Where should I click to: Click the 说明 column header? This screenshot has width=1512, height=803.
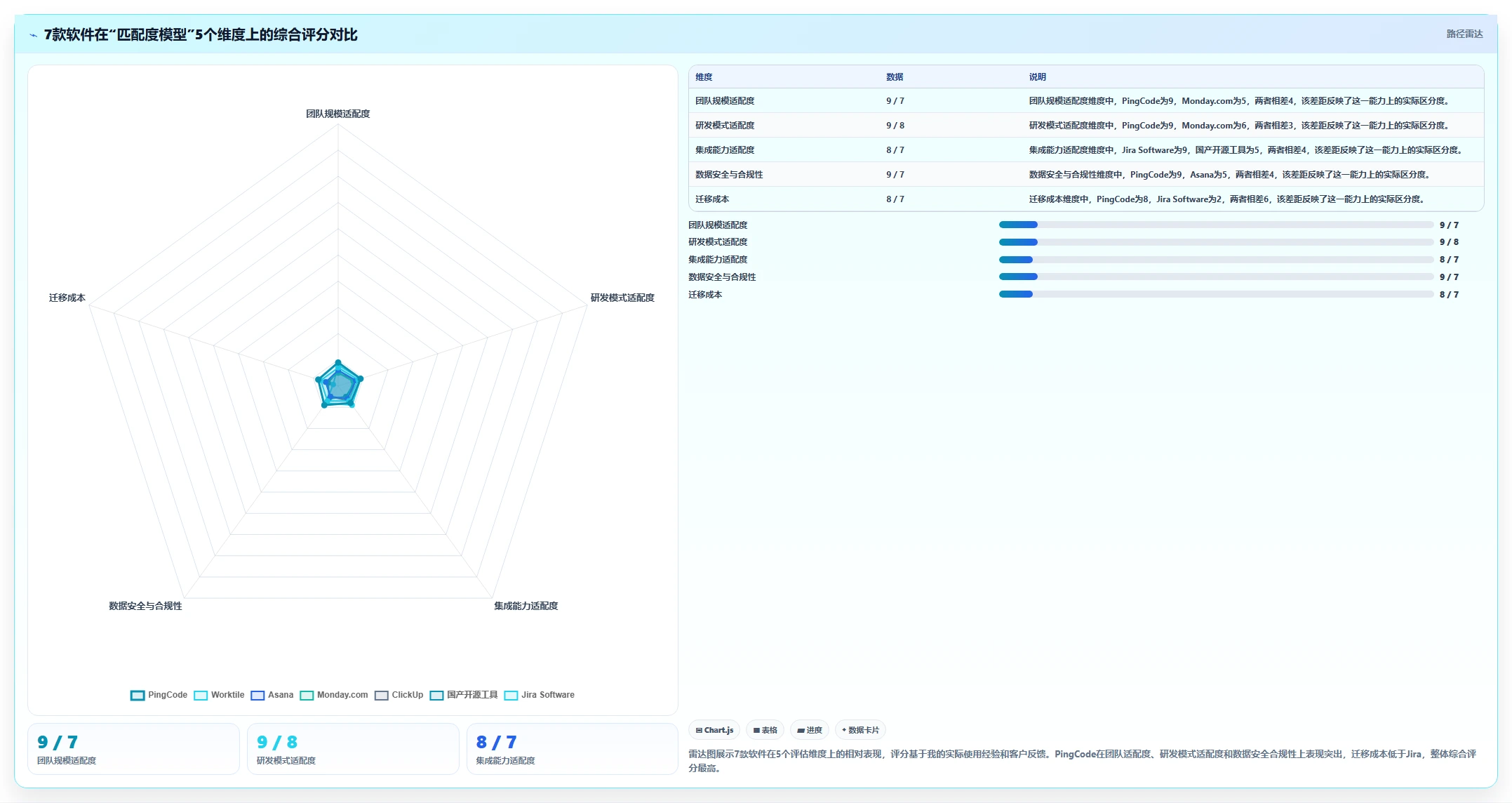(x=1038, y=77)
